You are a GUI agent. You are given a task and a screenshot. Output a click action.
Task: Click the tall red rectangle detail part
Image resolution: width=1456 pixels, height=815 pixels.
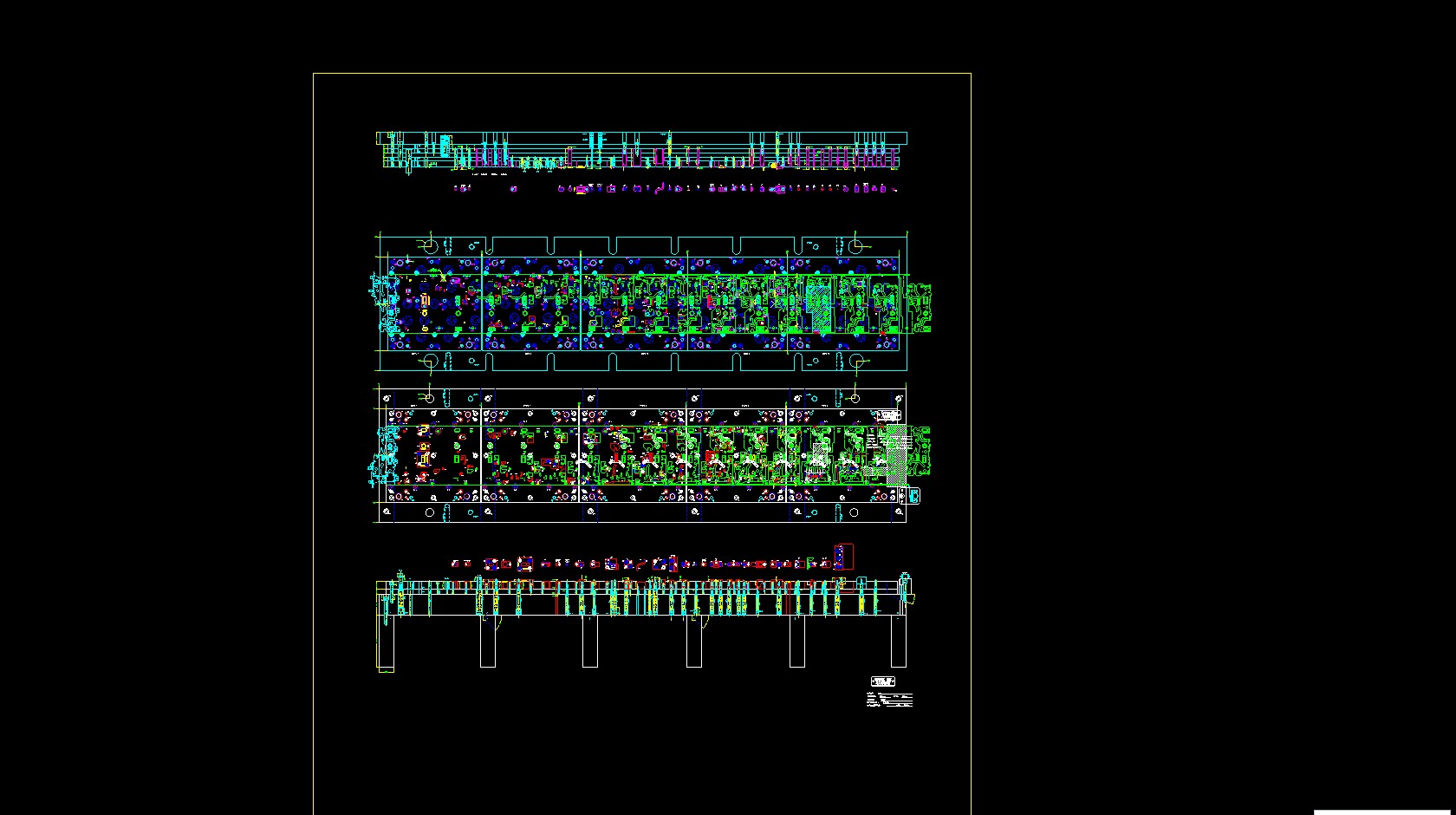tap(843, 557)
